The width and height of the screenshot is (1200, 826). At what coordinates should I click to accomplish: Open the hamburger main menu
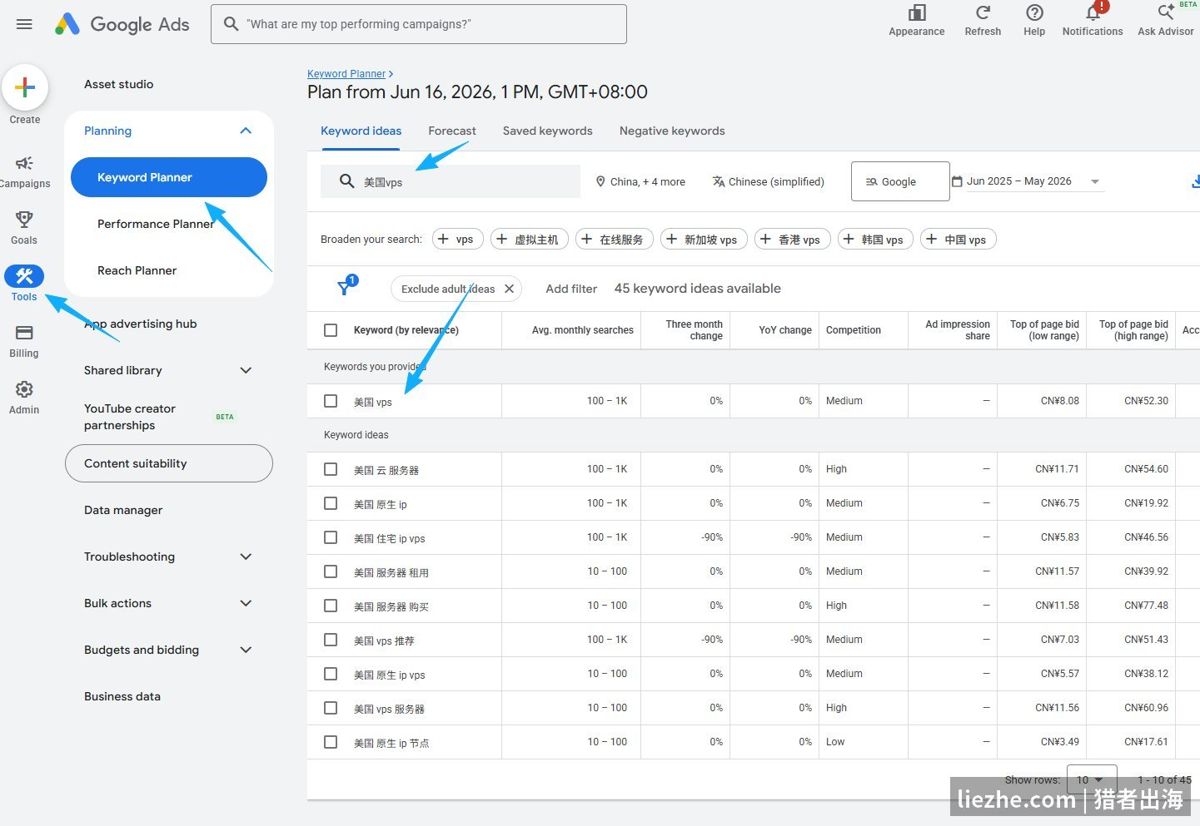coord(25,24)
